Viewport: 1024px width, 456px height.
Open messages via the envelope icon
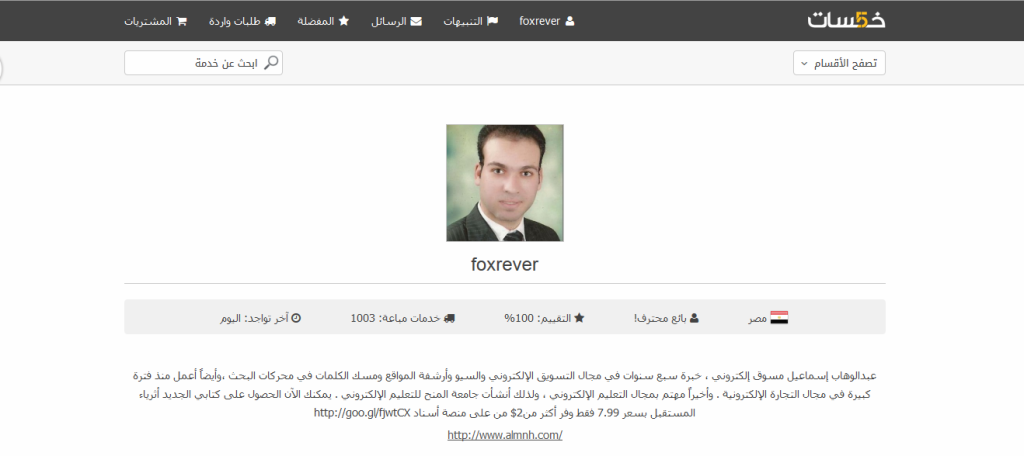415,21
